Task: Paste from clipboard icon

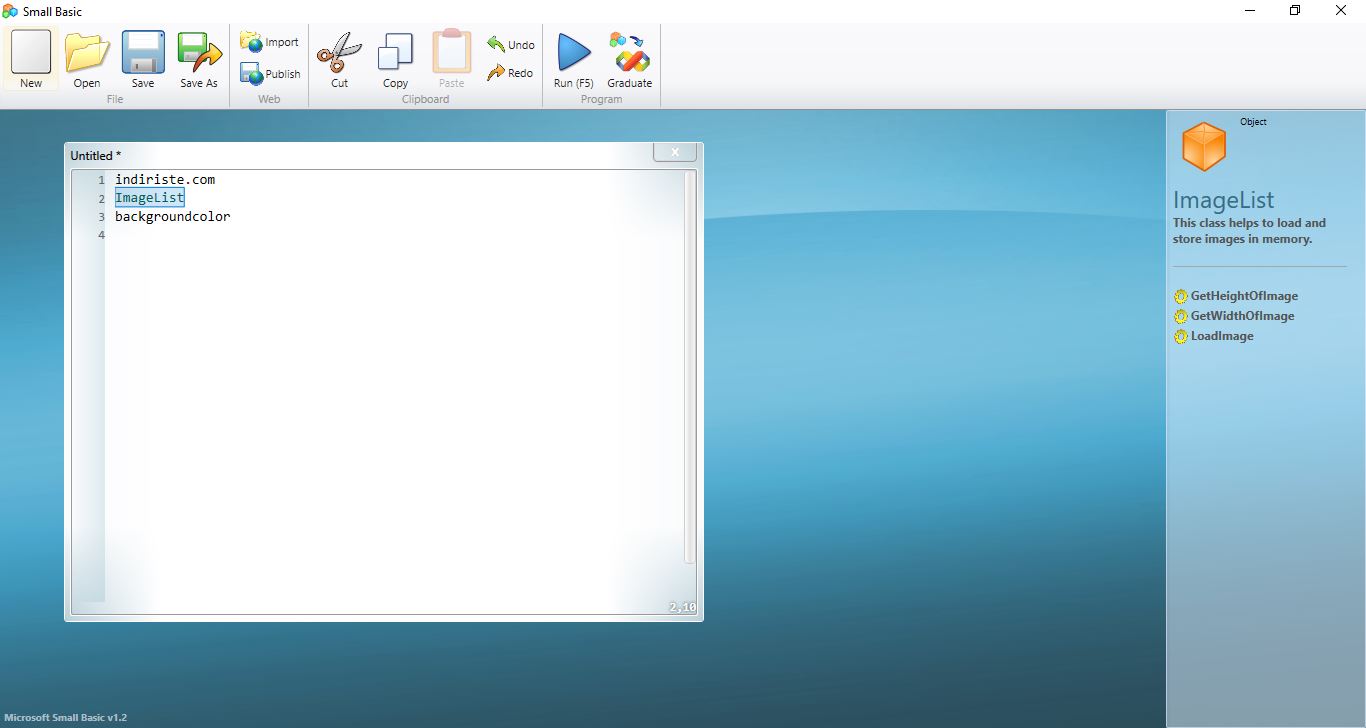Action: tap(452, 59)
